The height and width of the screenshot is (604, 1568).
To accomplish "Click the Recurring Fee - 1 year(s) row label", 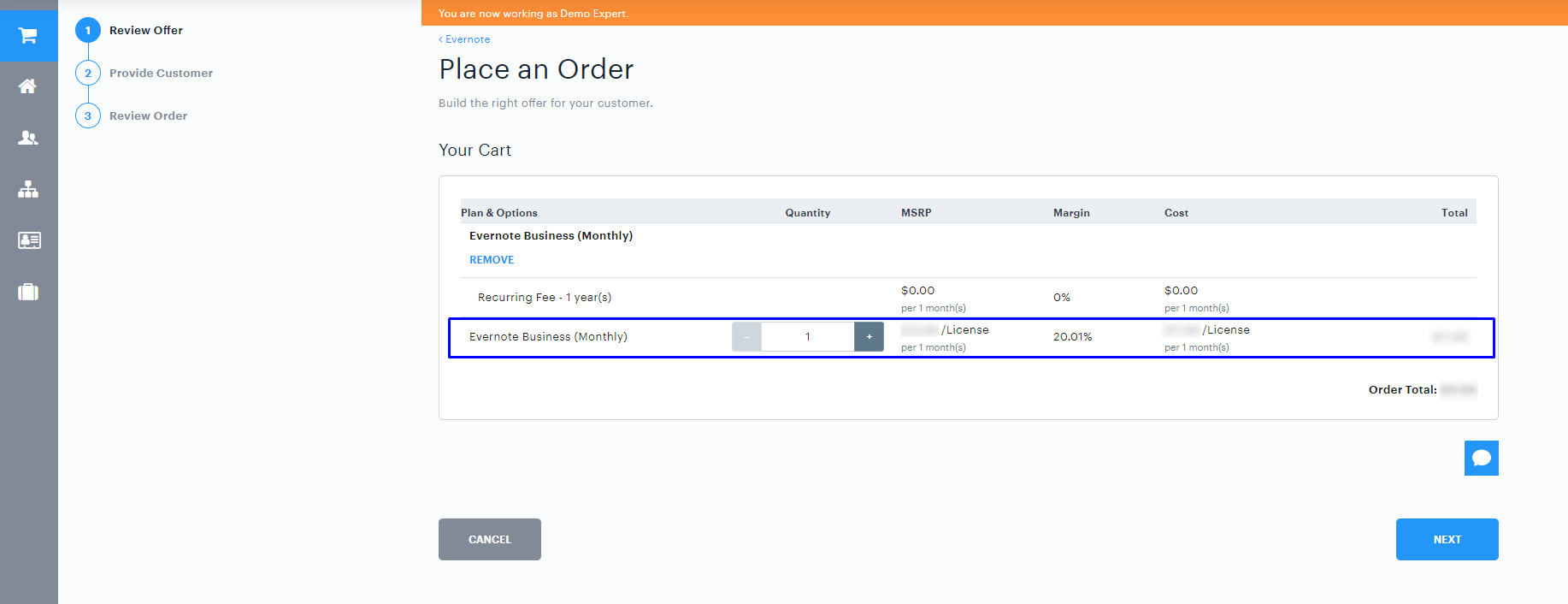I will (545, 298).
